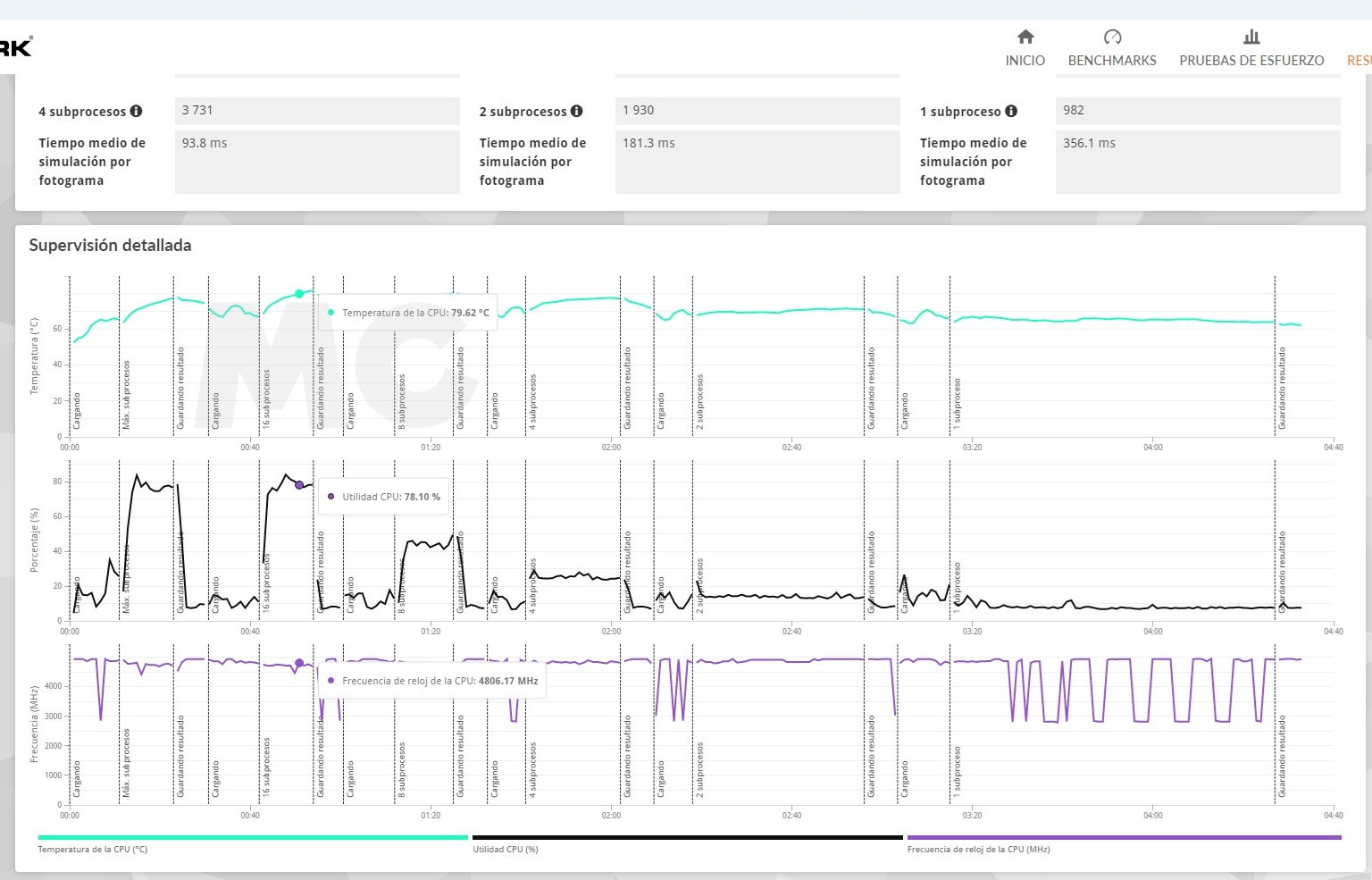Click the Supervisión detallada heading
This screenshot has width=1372, height=880.
(110, 246)
